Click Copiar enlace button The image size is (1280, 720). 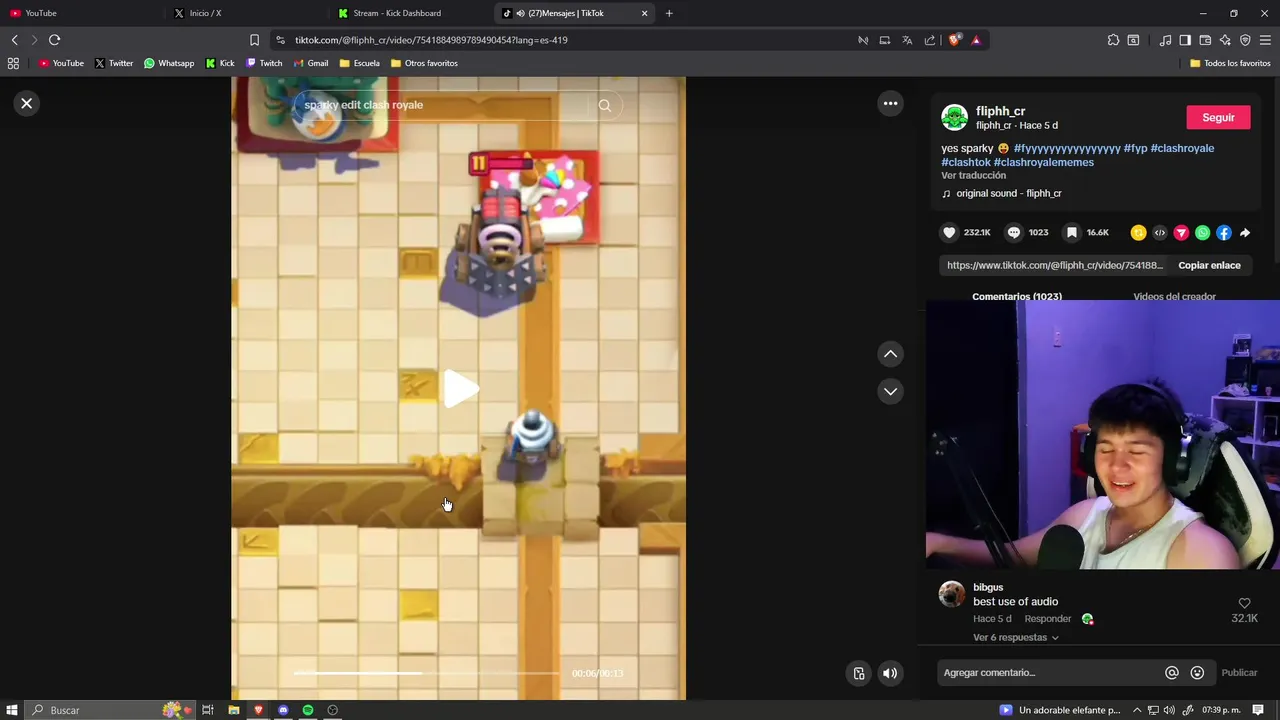click(x=1209, y=265)
